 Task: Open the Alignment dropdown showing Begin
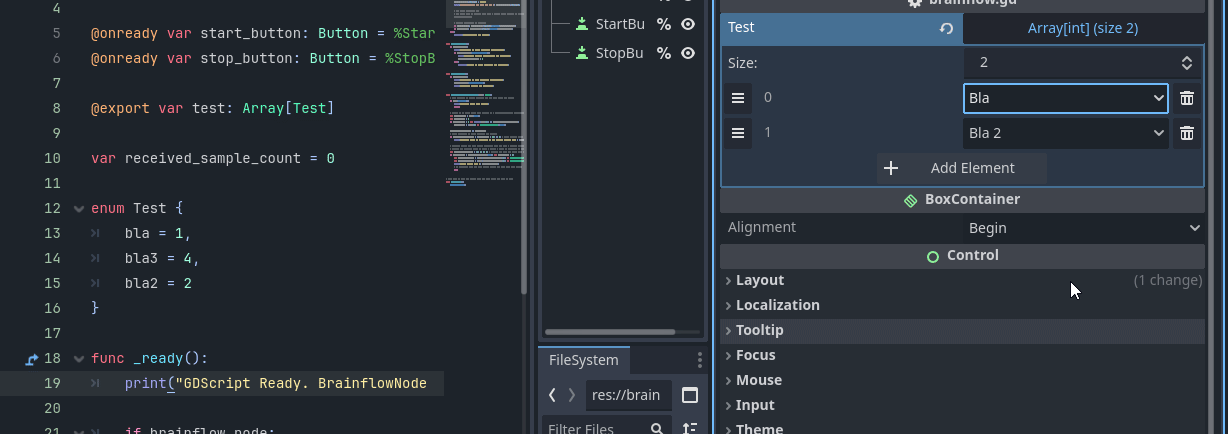pos(1084,228)
